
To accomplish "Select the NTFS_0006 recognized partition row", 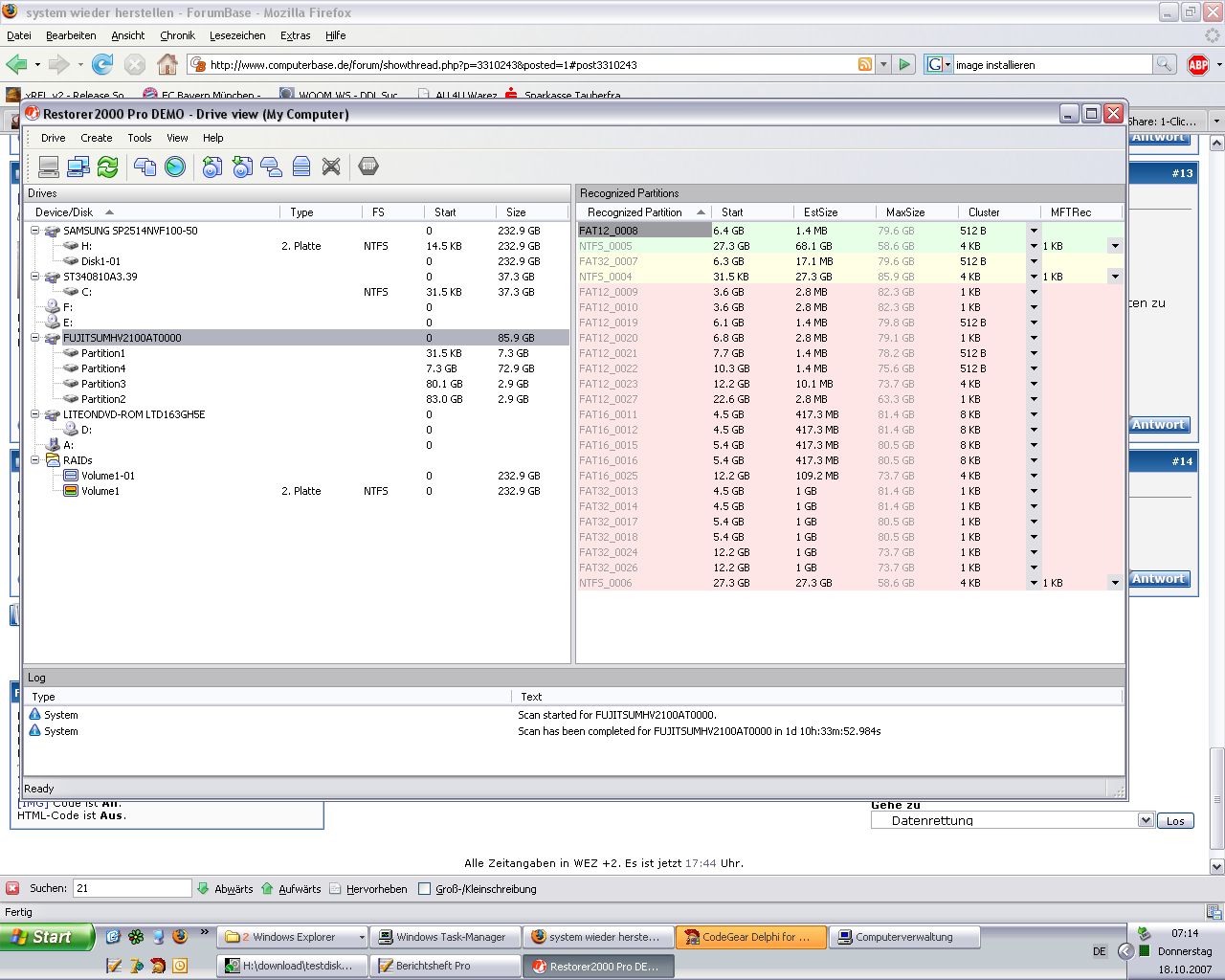I will [850, 583].
